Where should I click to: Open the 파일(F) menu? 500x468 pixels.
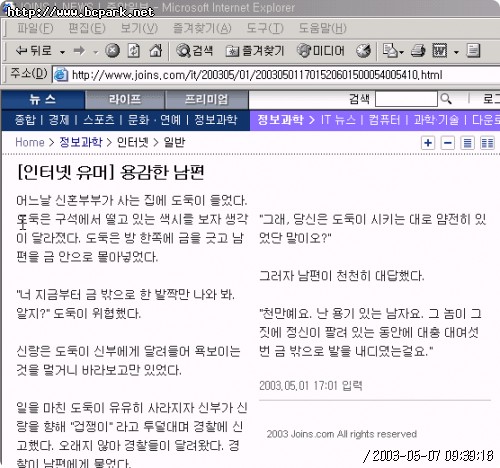point(35,28)
